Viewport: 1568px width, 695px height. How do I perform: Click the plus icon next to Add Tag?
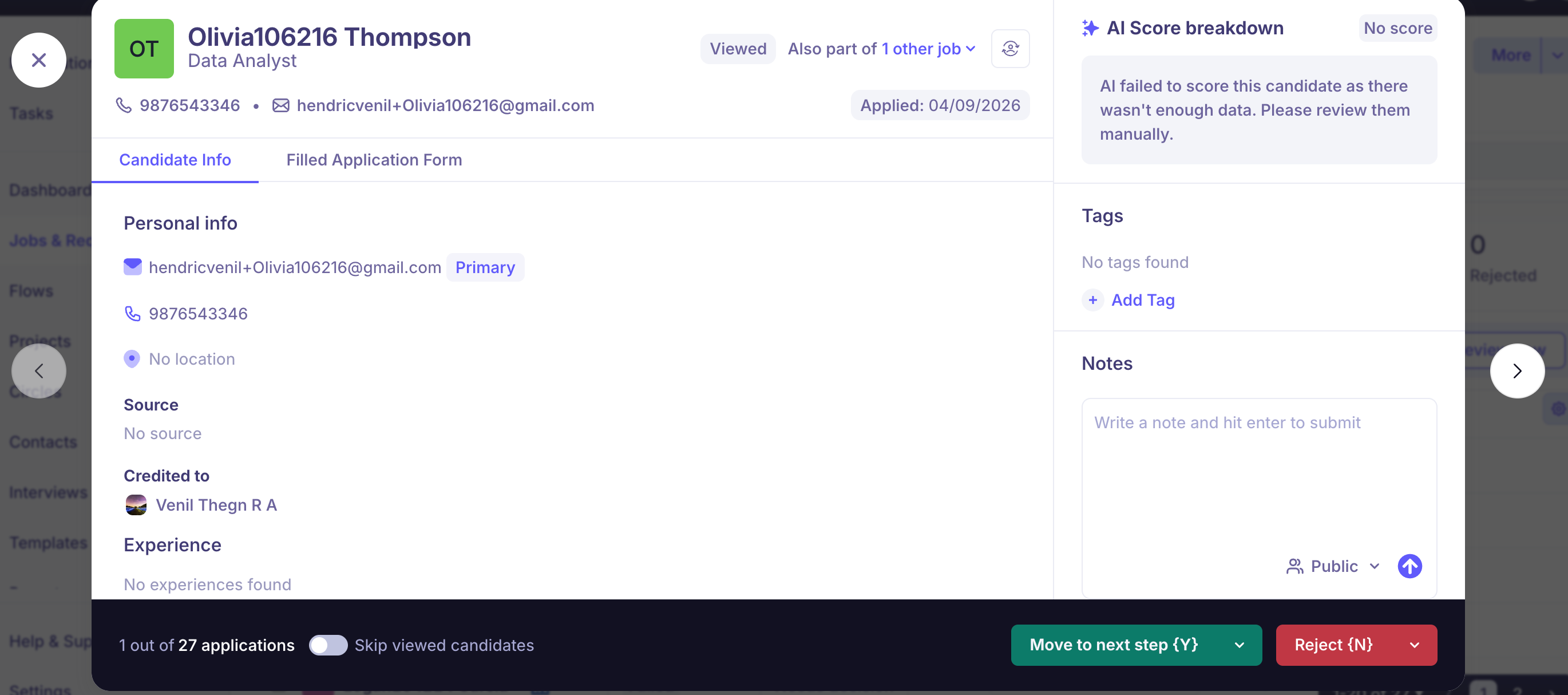click(1092, 299)
